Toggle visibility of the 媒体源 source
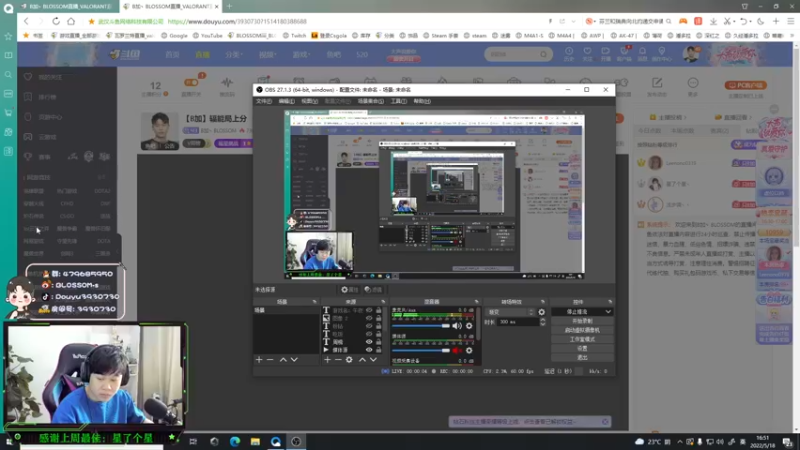The image size is (800, 450). coord(369,350)
